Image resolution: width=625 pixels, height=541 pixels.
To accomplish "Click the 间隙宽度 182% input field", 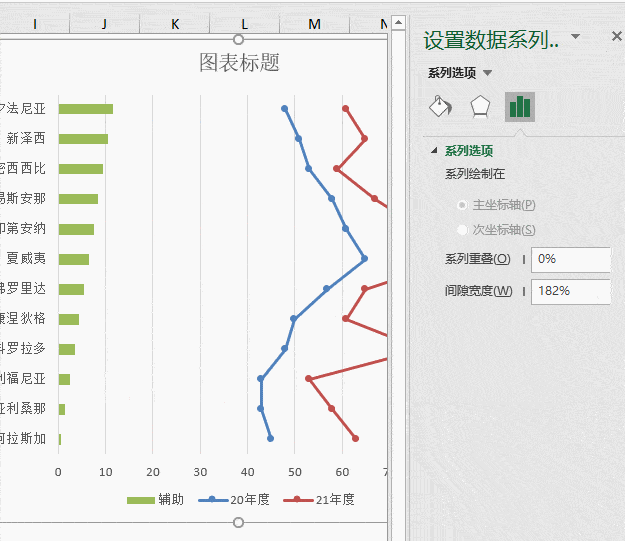I will [571, 291].
